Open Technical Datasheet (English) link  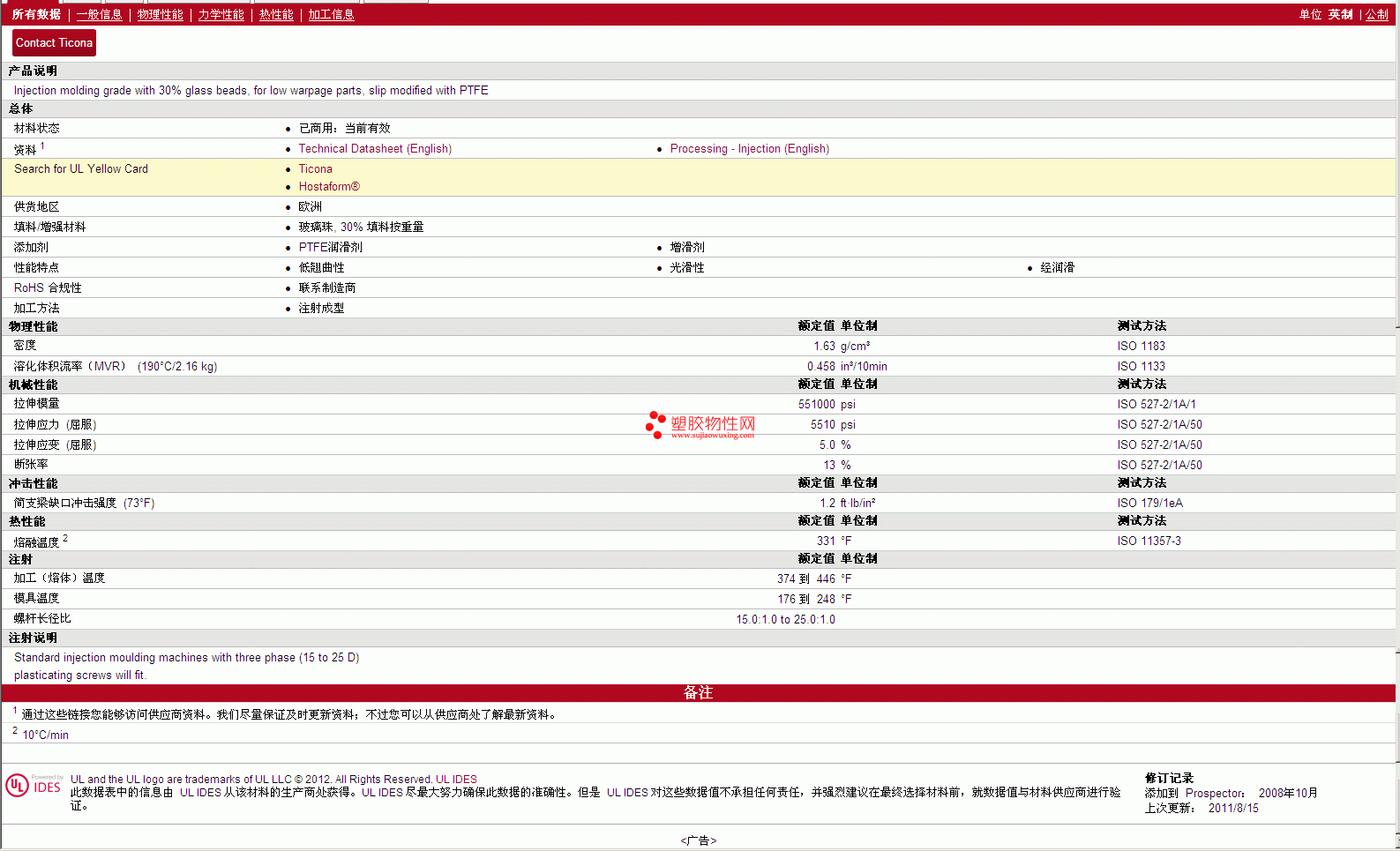(375, 149)
